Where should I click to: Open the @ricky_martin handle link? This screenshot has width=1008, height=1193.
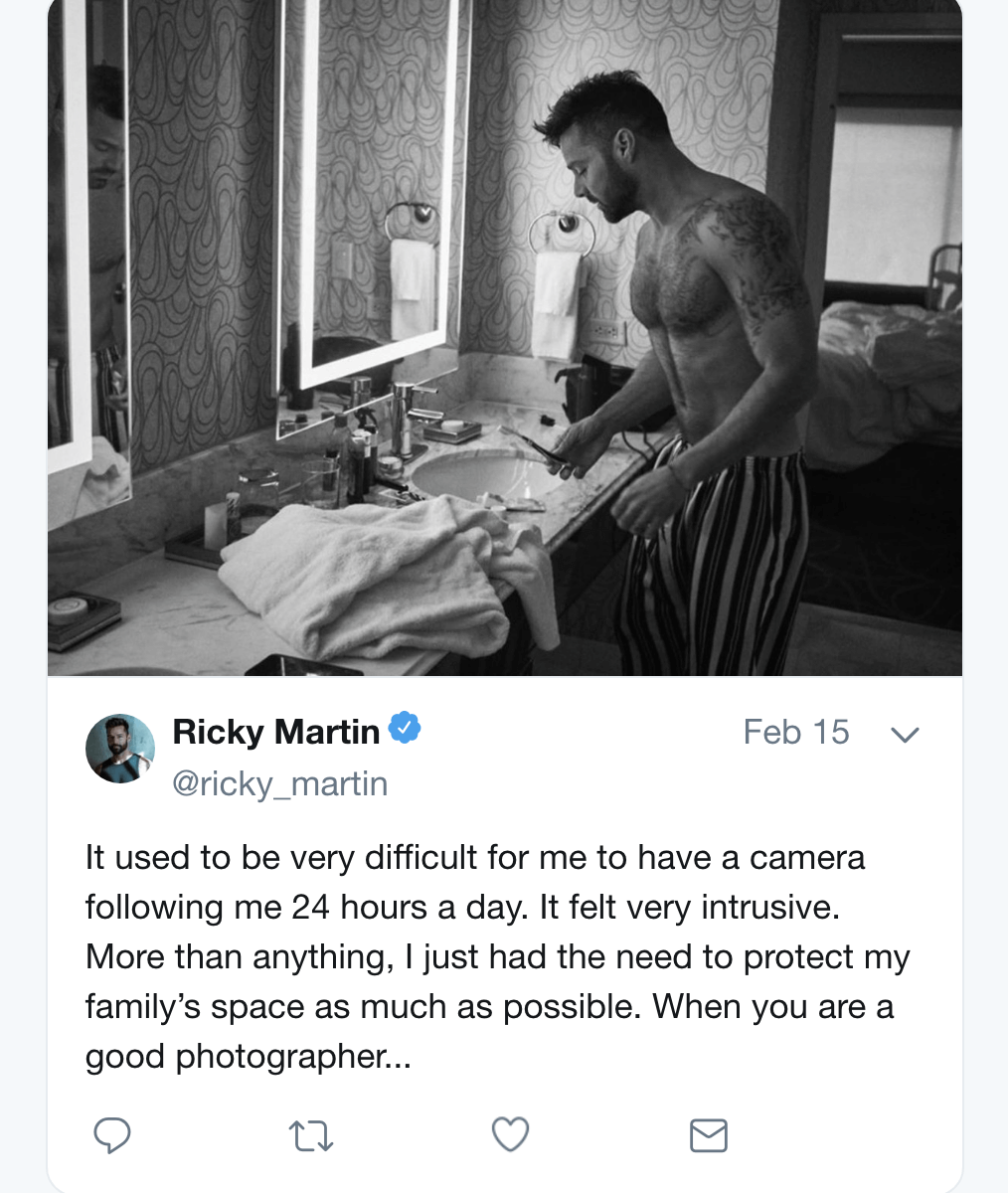pos(279,783)
